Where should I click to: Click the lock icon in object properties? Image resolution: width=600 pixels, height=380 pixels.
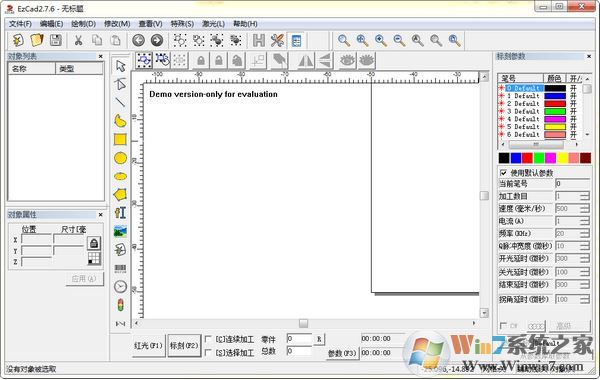coord(94,243)
